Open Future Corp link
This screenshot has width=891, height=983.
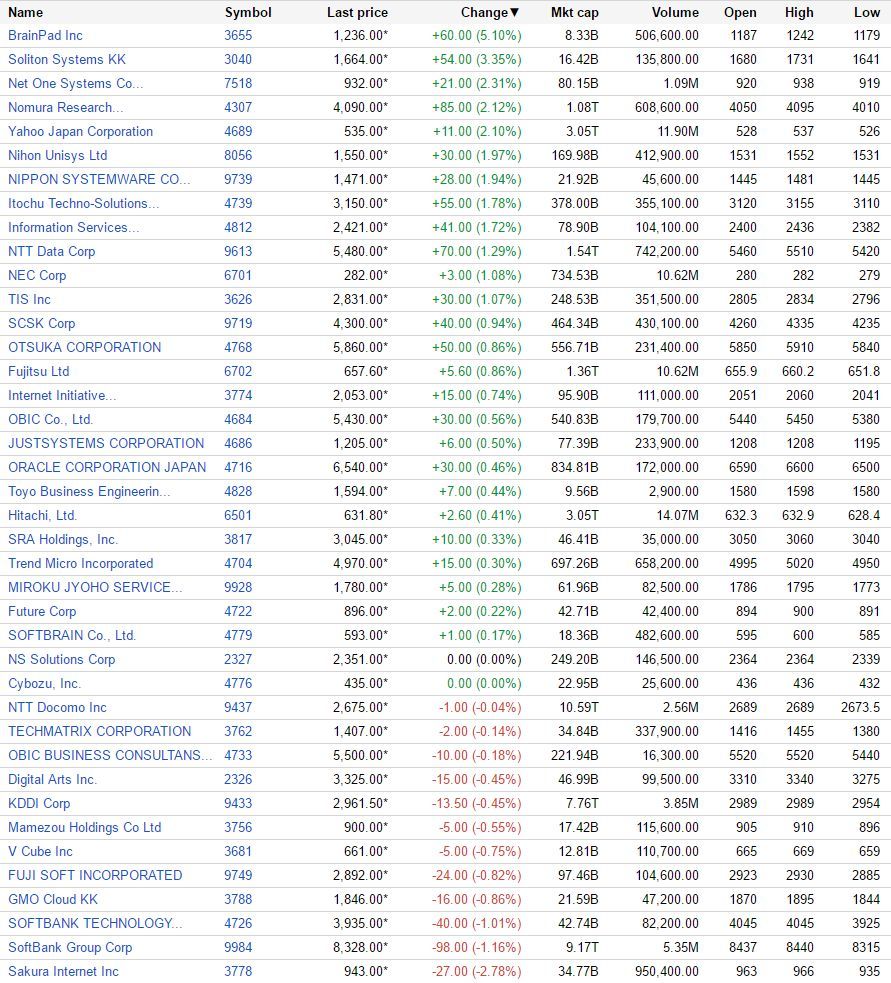point(42,611)
